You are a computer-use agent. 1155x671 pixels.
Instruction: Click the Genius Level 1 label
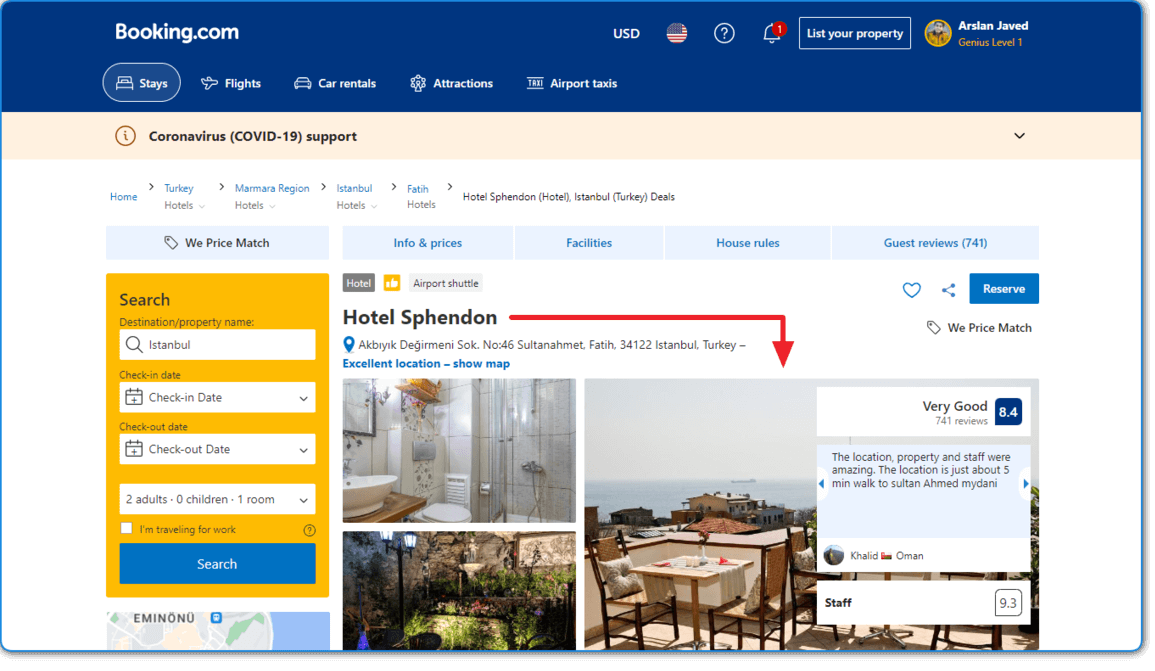990,43
